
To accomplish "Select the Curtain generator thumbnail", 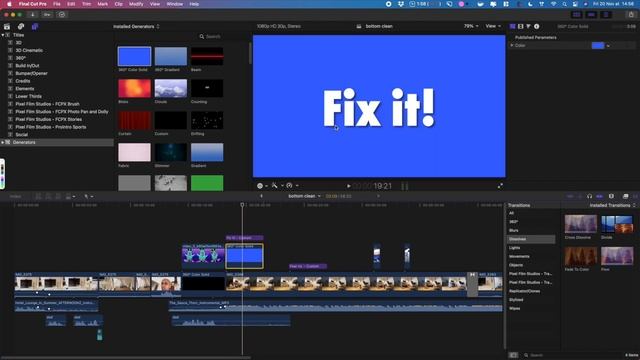I will (x=134, y=120).
